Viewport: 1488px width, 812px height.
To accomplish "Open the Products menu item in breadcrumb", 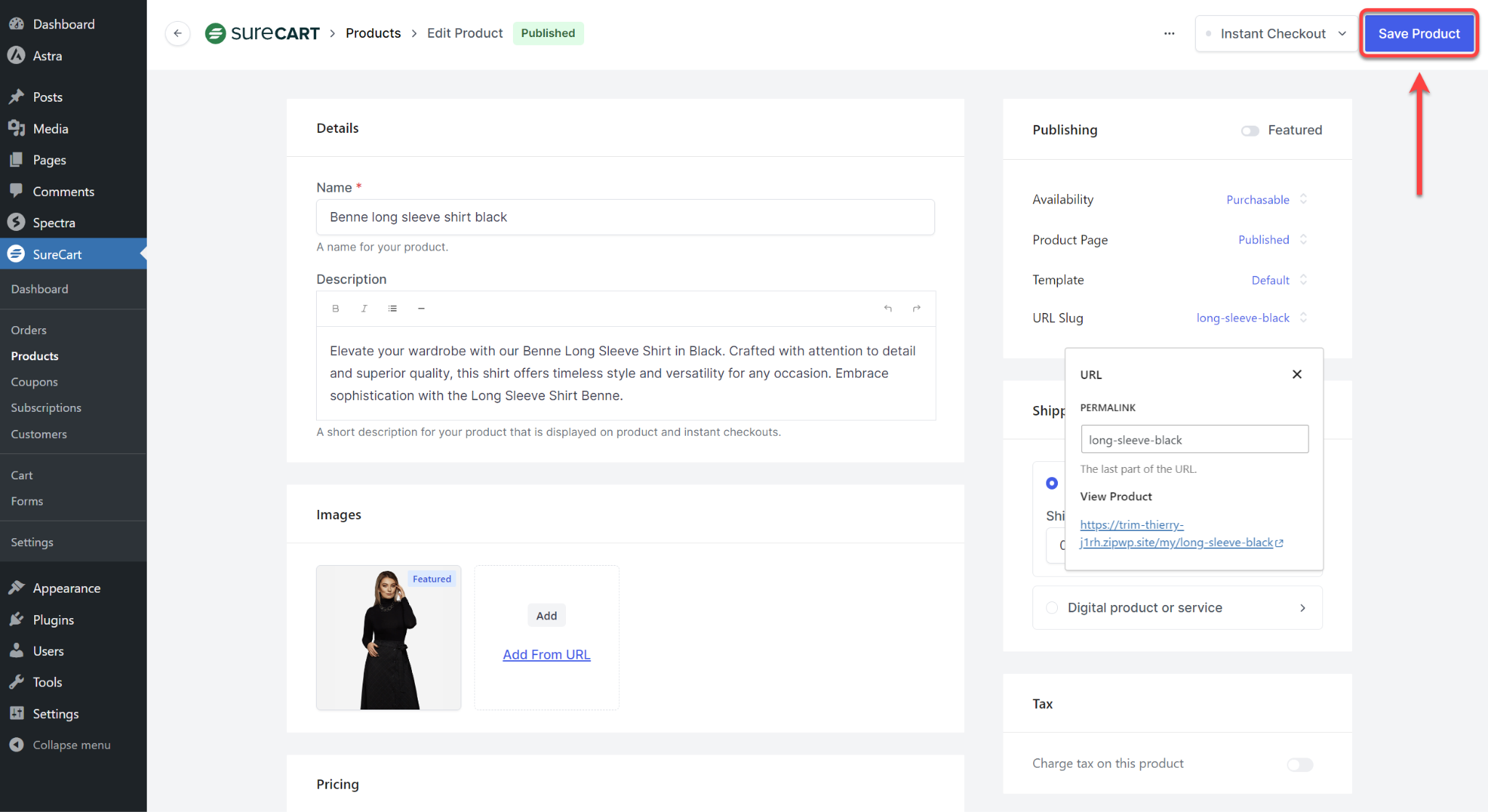I will [x=373, y=33].
